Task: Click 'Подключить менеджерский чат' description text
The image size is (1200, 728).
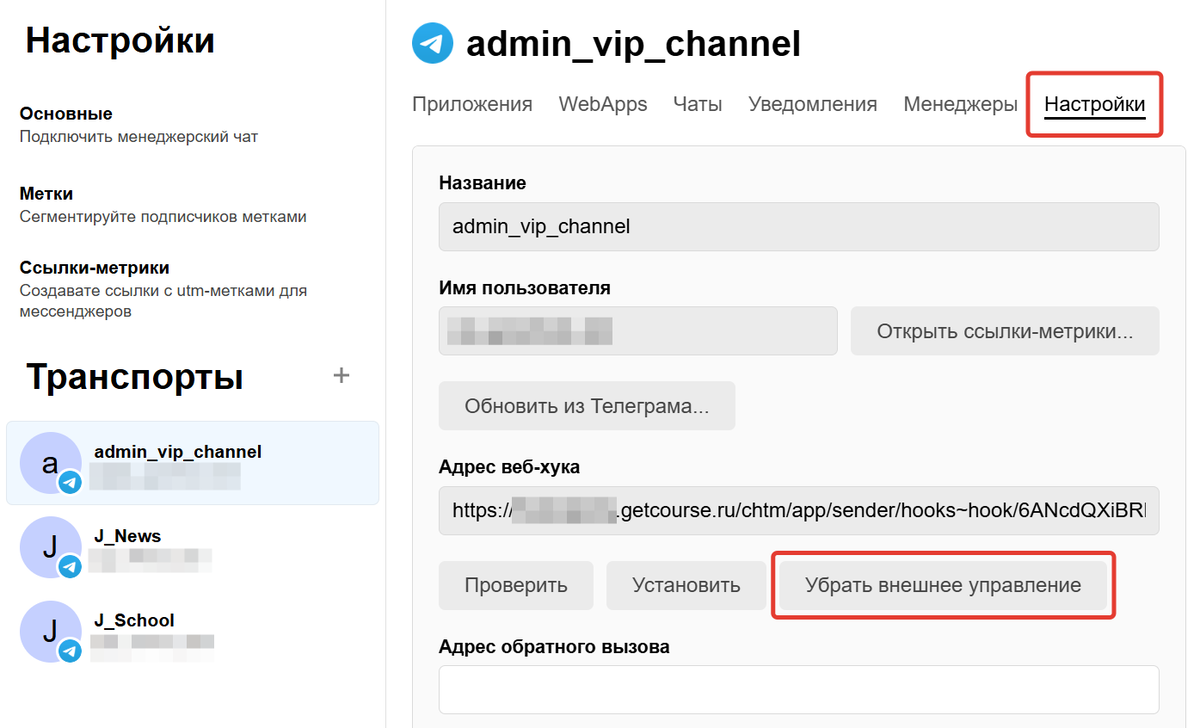Action: 139,137
